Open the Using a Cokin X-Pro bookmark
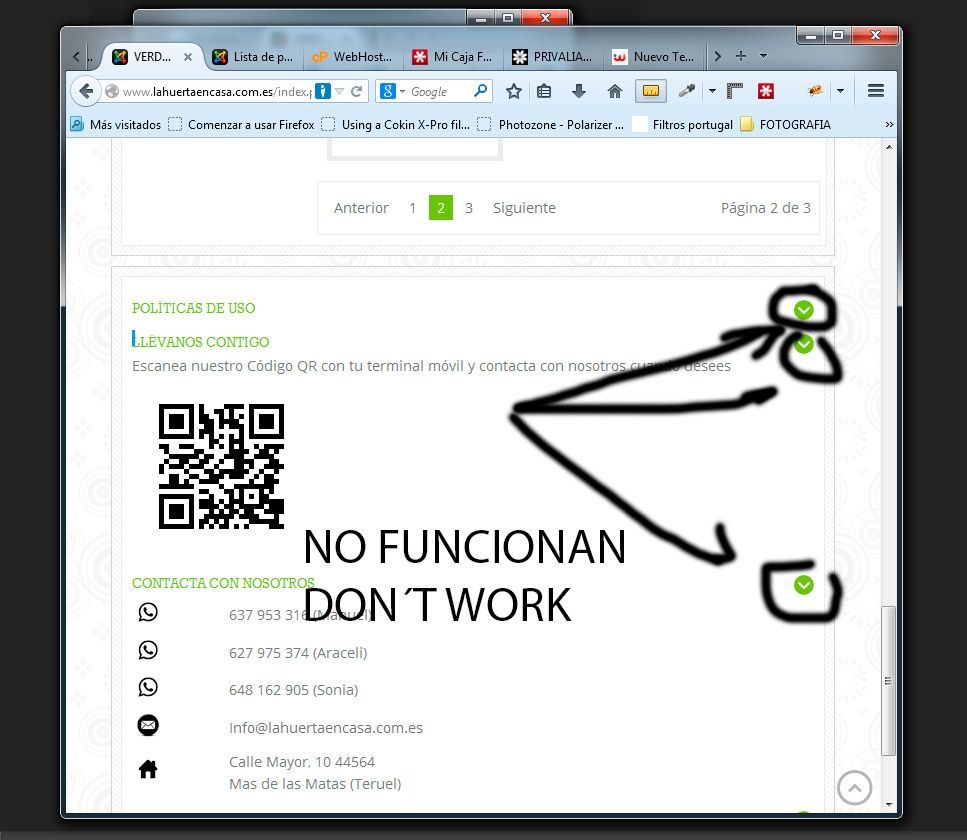This screenshot has width=967, height=840. pyautogui.click(x=396, y=125)
